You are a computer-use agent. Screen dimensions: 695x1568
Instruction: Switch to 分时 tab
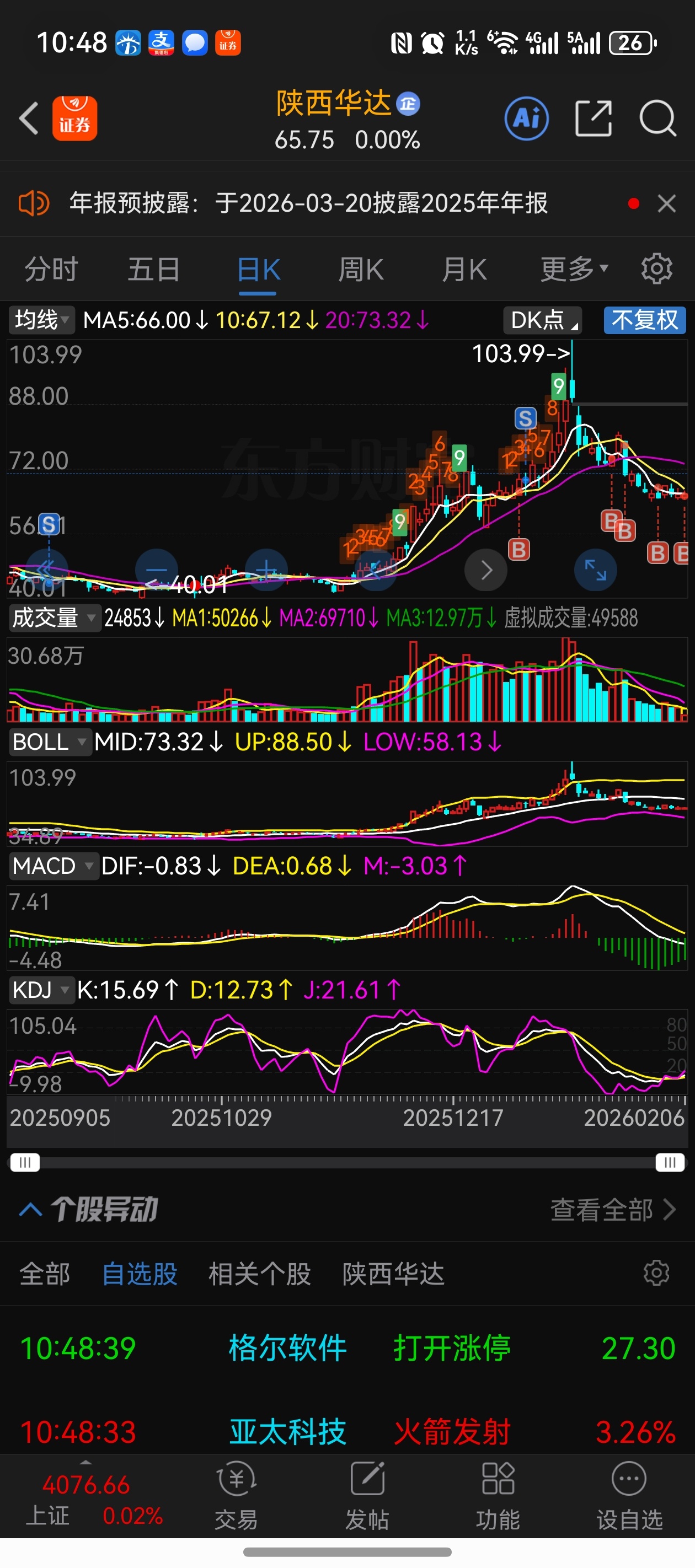(x=51, y=269)
